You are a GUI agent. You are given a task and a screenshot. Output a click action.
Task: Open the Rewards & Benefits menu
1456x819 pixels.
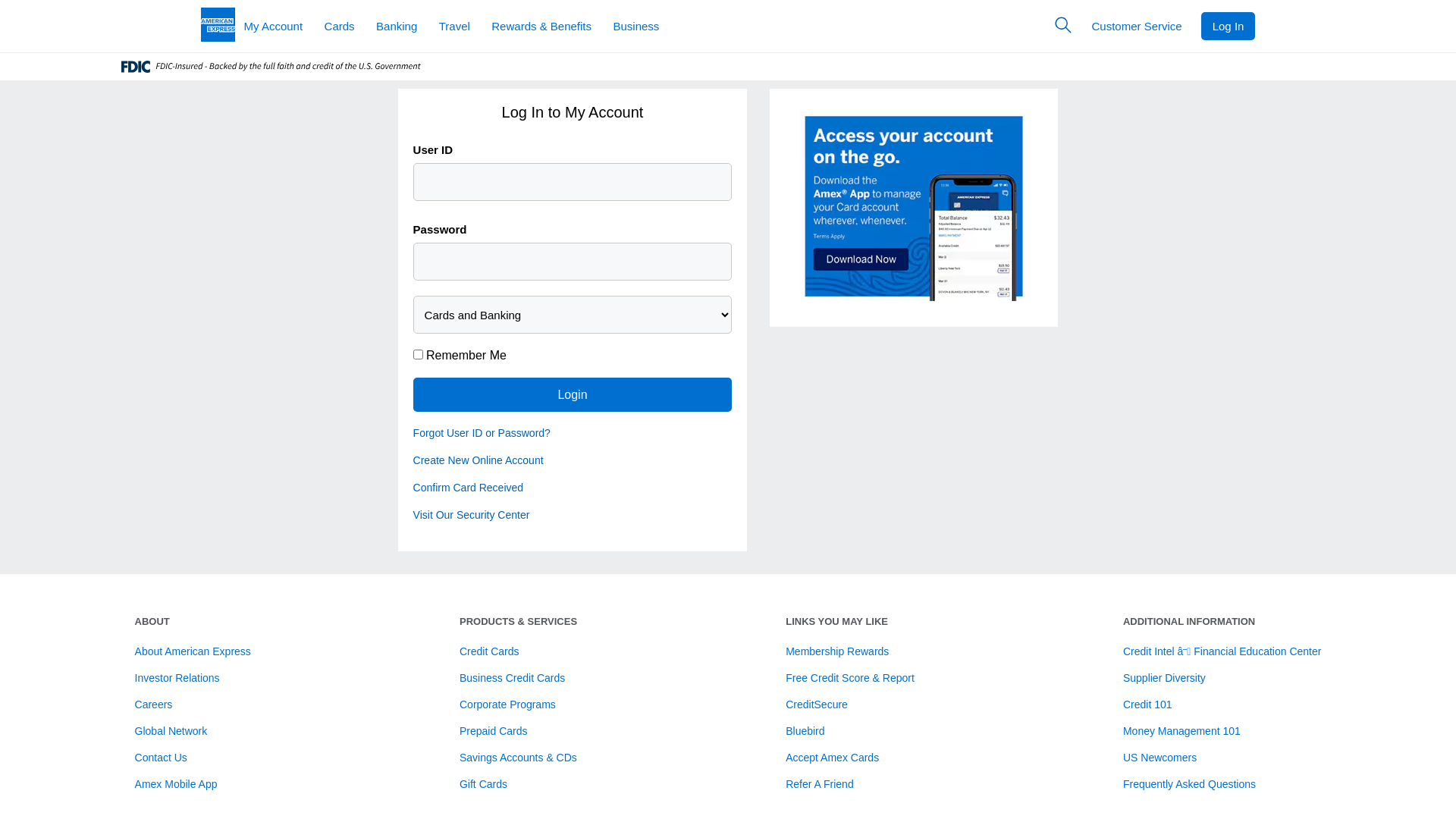pos(541,27)
